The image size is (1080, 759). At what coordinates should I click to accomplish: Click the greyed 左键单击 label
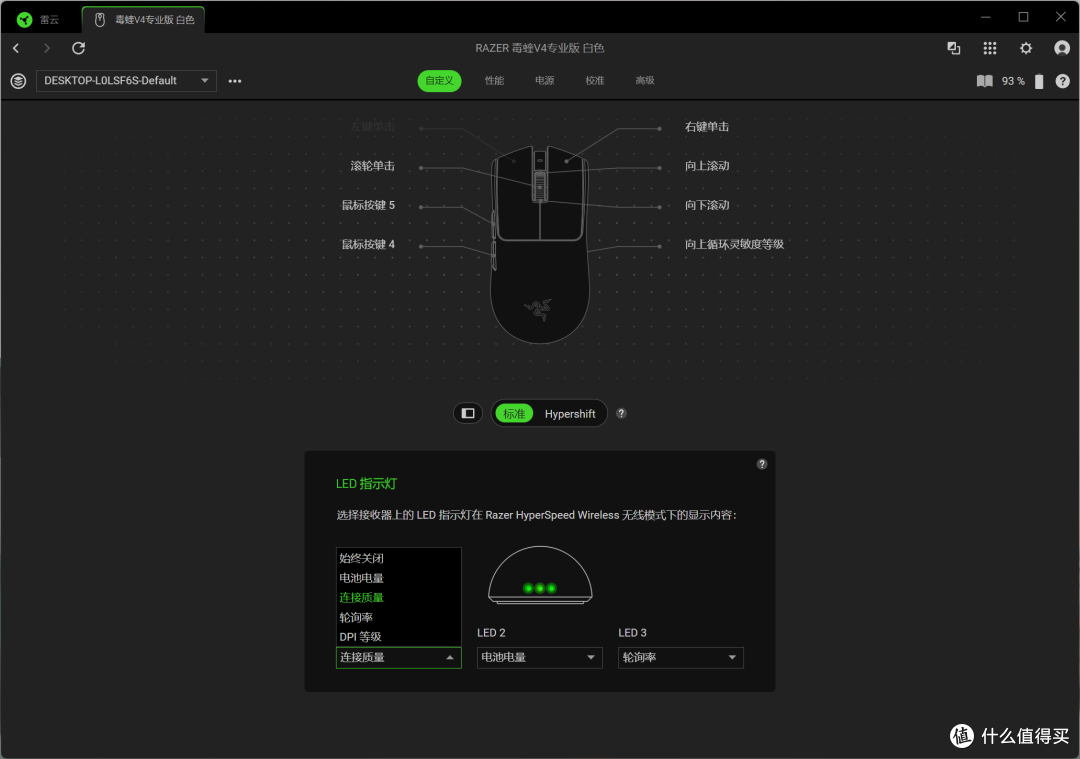coord(373,127)
